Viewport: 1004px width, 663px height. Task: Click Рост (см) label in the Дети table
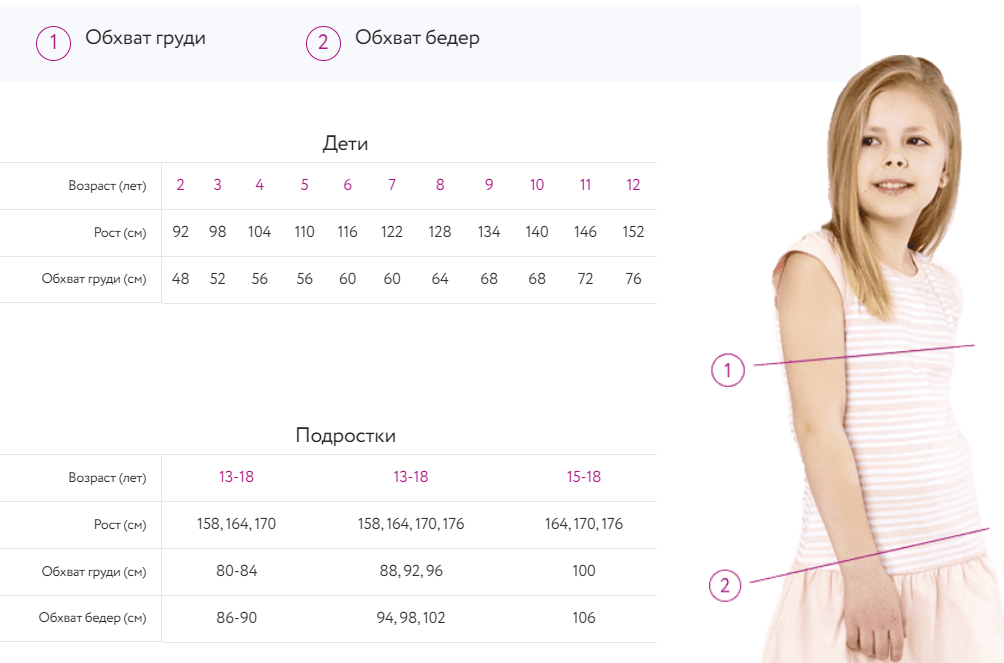coord(120,233)
